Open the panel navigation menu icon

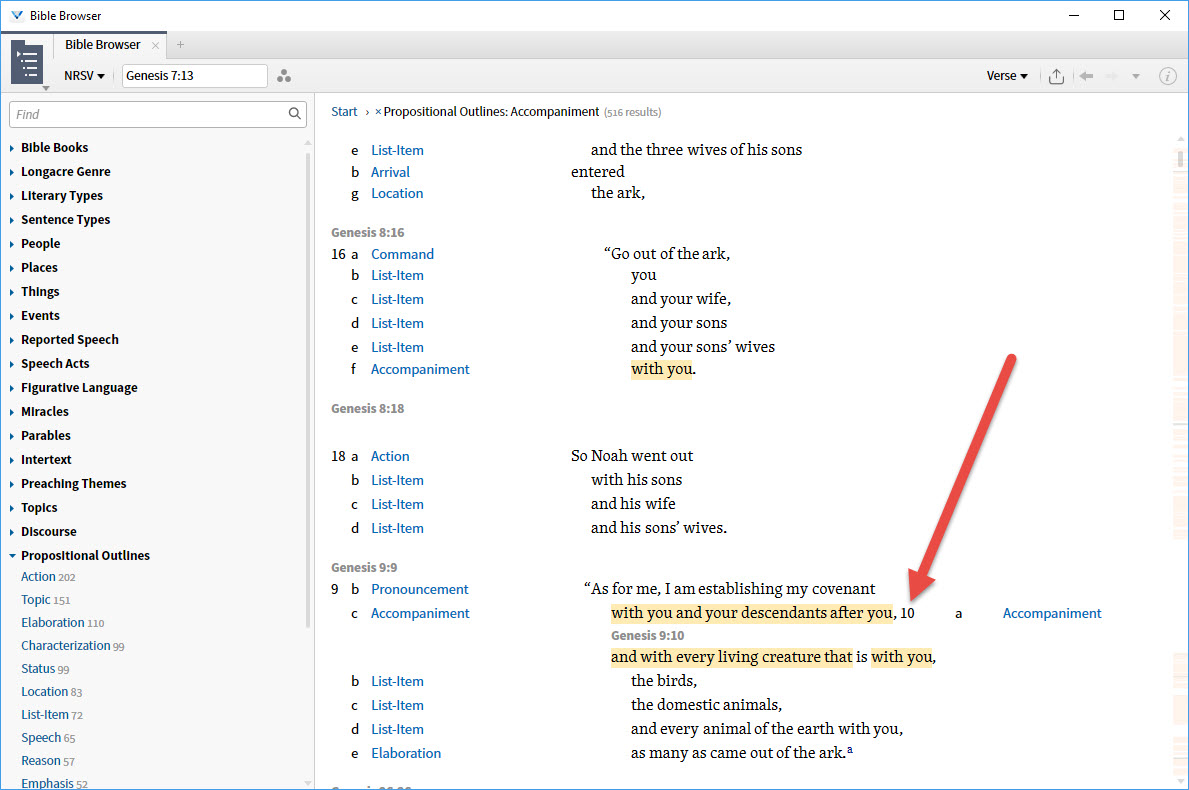coord(27,62)
